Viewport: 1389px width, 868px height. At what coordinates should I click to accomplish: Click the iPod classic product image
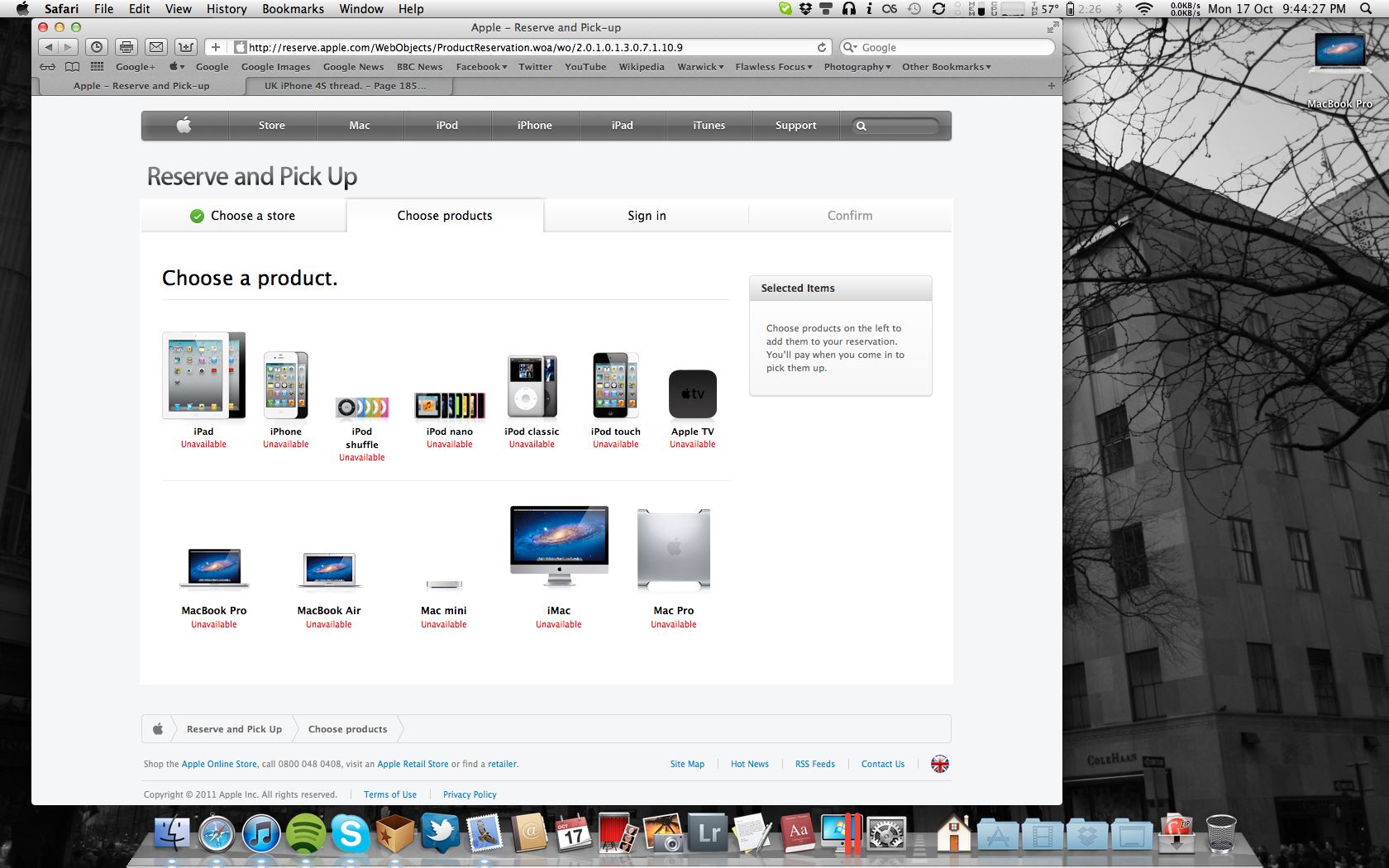click(x=532, y=387)
